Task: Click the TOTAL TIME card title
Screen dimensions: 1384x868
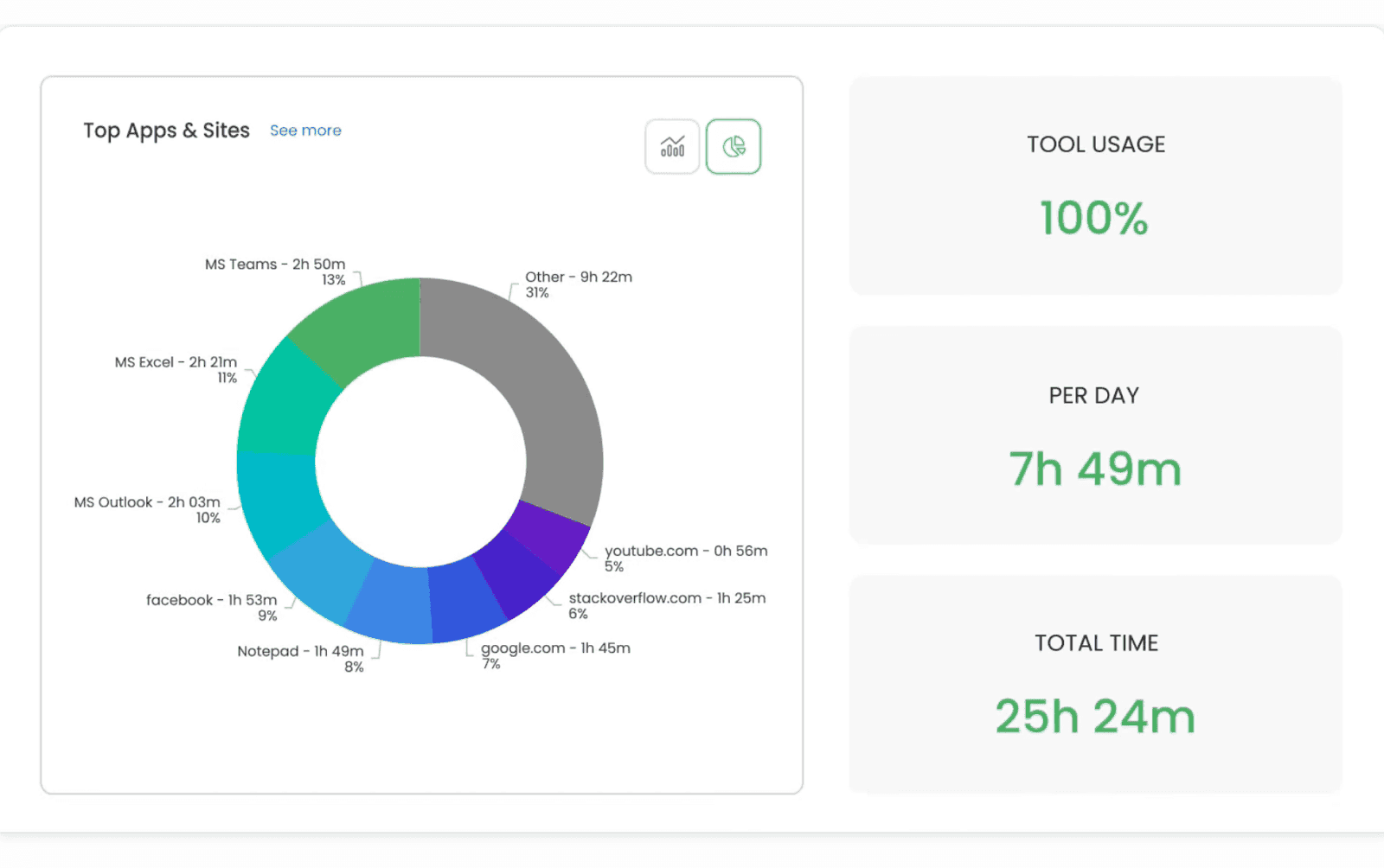Action: (x=1096, y=643)
